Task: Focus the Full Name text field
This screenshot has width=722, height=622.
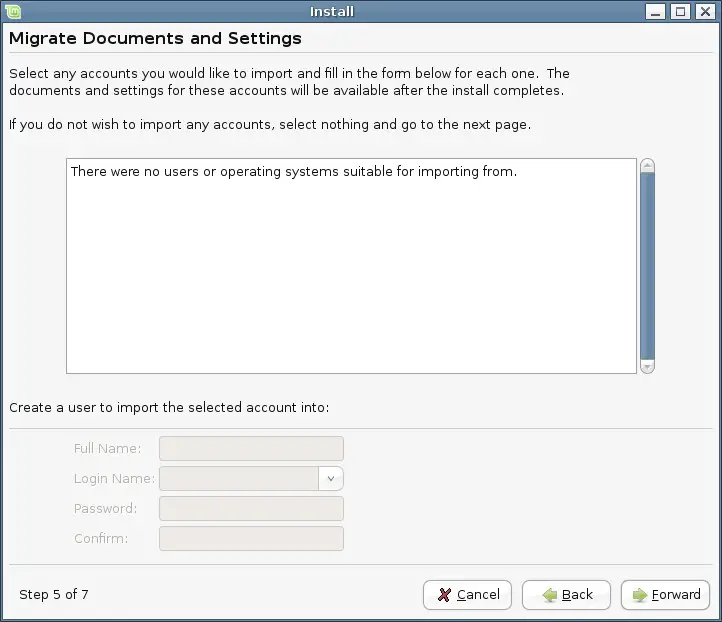Action: coord(251,448)
